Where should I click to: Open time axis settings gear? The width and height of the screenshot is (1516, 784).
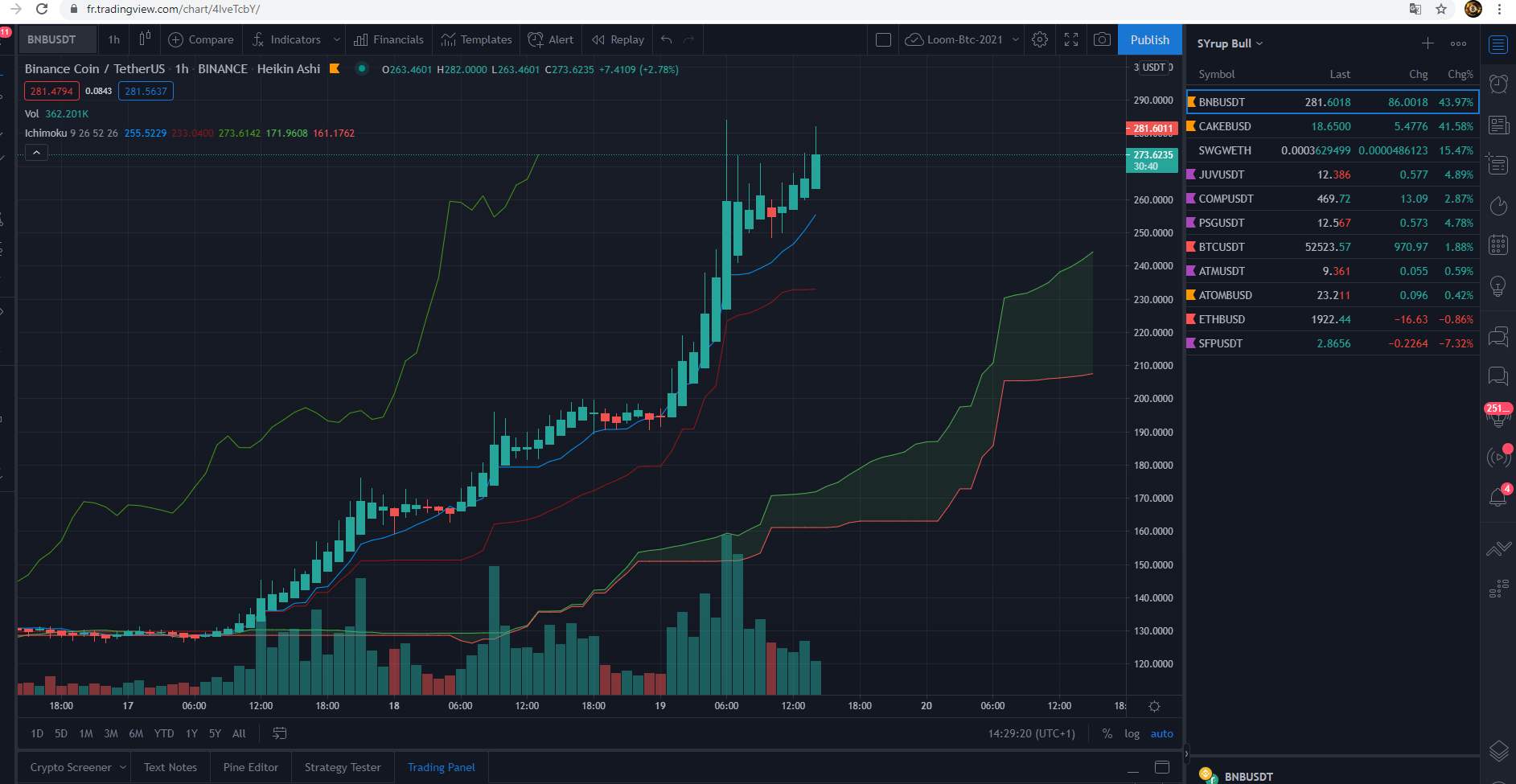pos(1154,706)
